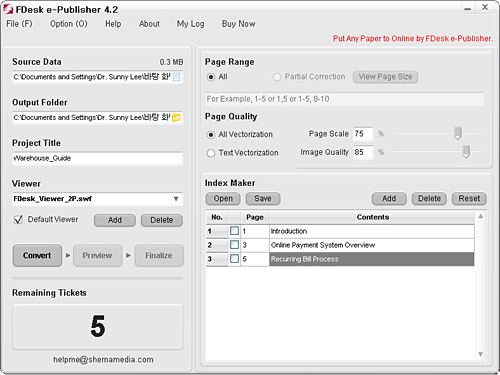Open output folder browse icon
The width and height of the screenshot is (500, 375).
177,118
